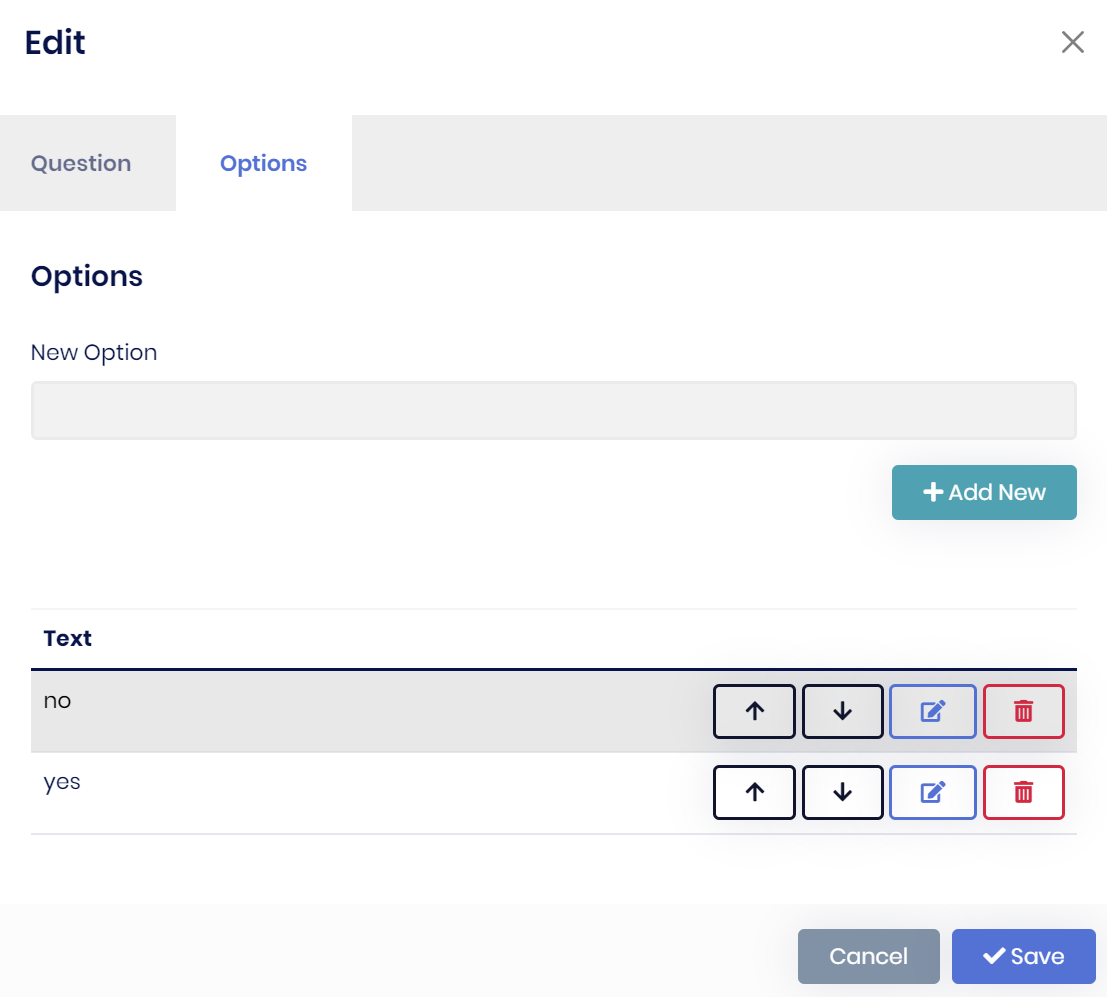Cancel editing the options
This screenshot has width=1107, height=997.
point(868,955)
